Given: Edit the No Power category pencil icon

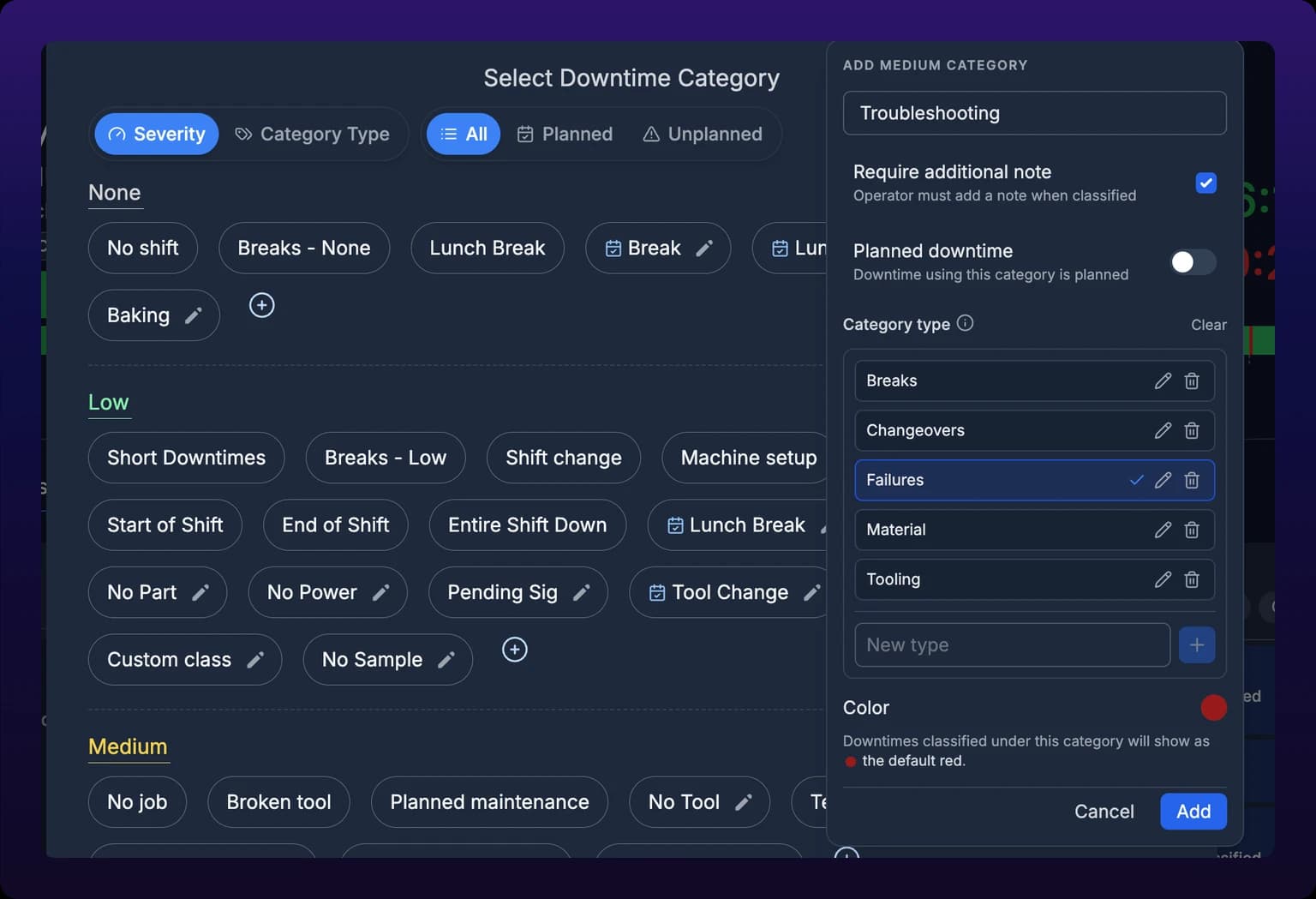Looking at the screenshot, I should [380, 592].
